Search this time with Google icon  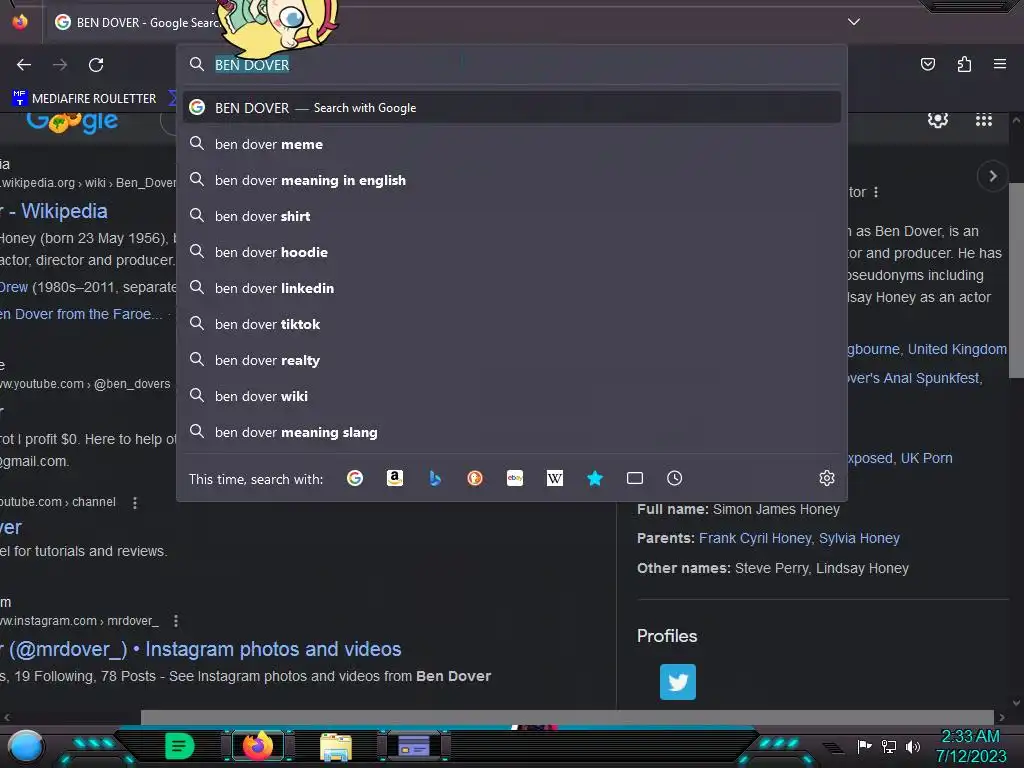point(355,478)
